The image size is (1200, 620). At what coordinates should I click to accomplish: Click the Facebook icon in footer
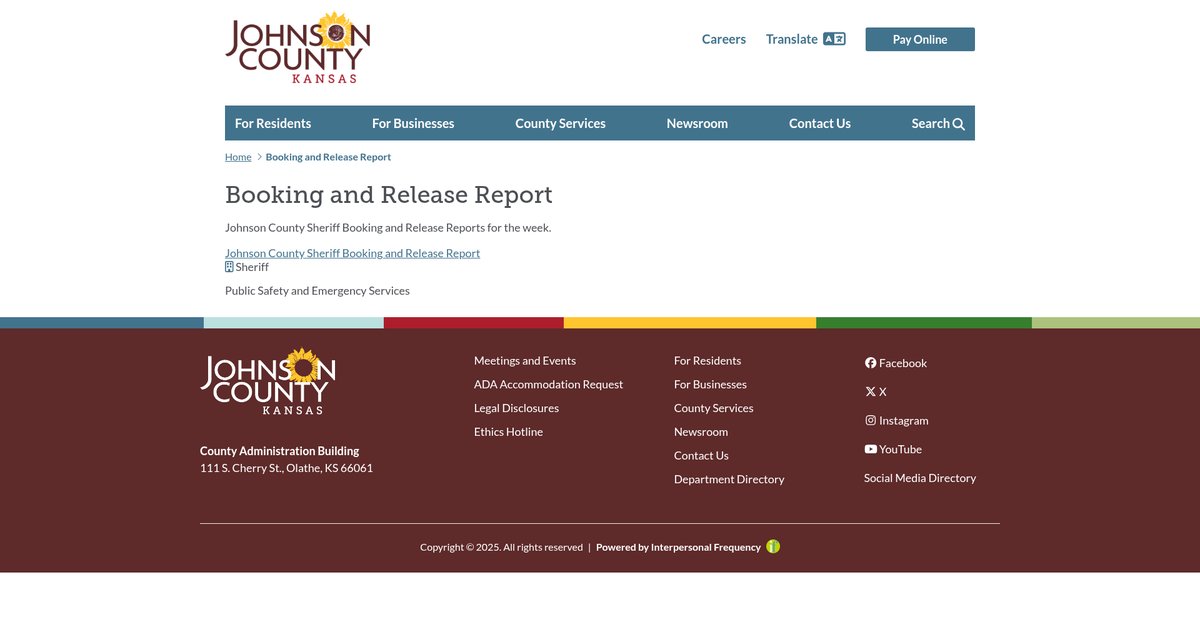tap(870, 363)
